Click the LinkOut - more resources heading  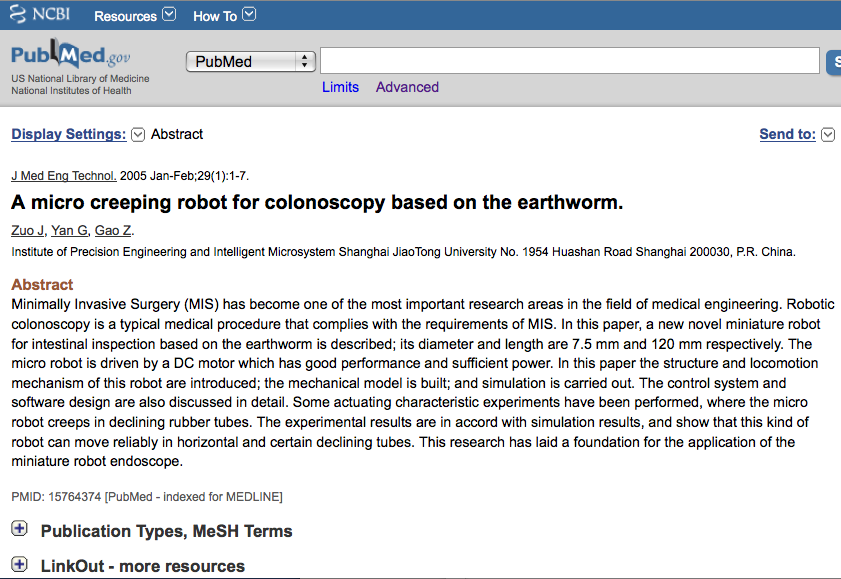coord(143,566)
